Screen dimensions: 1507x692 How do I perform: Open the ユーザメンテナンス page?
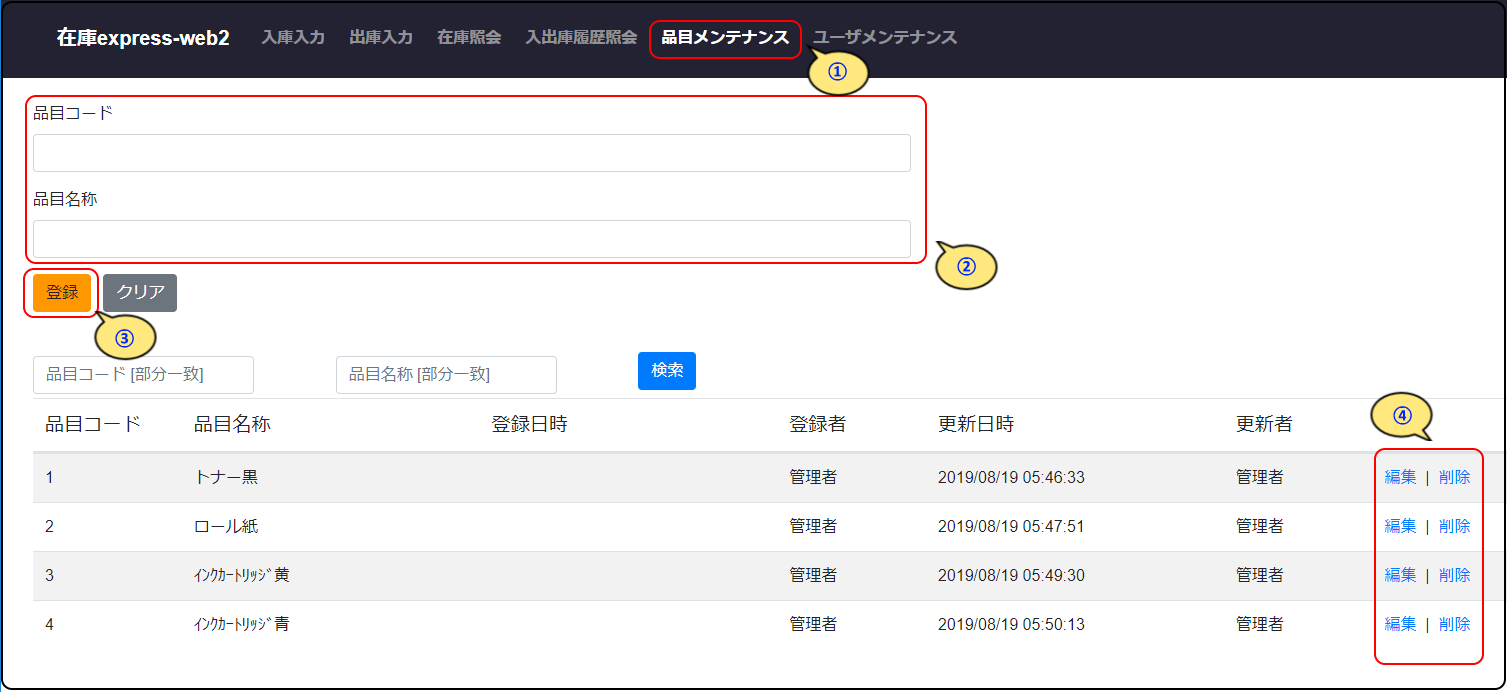click(885, 38)
